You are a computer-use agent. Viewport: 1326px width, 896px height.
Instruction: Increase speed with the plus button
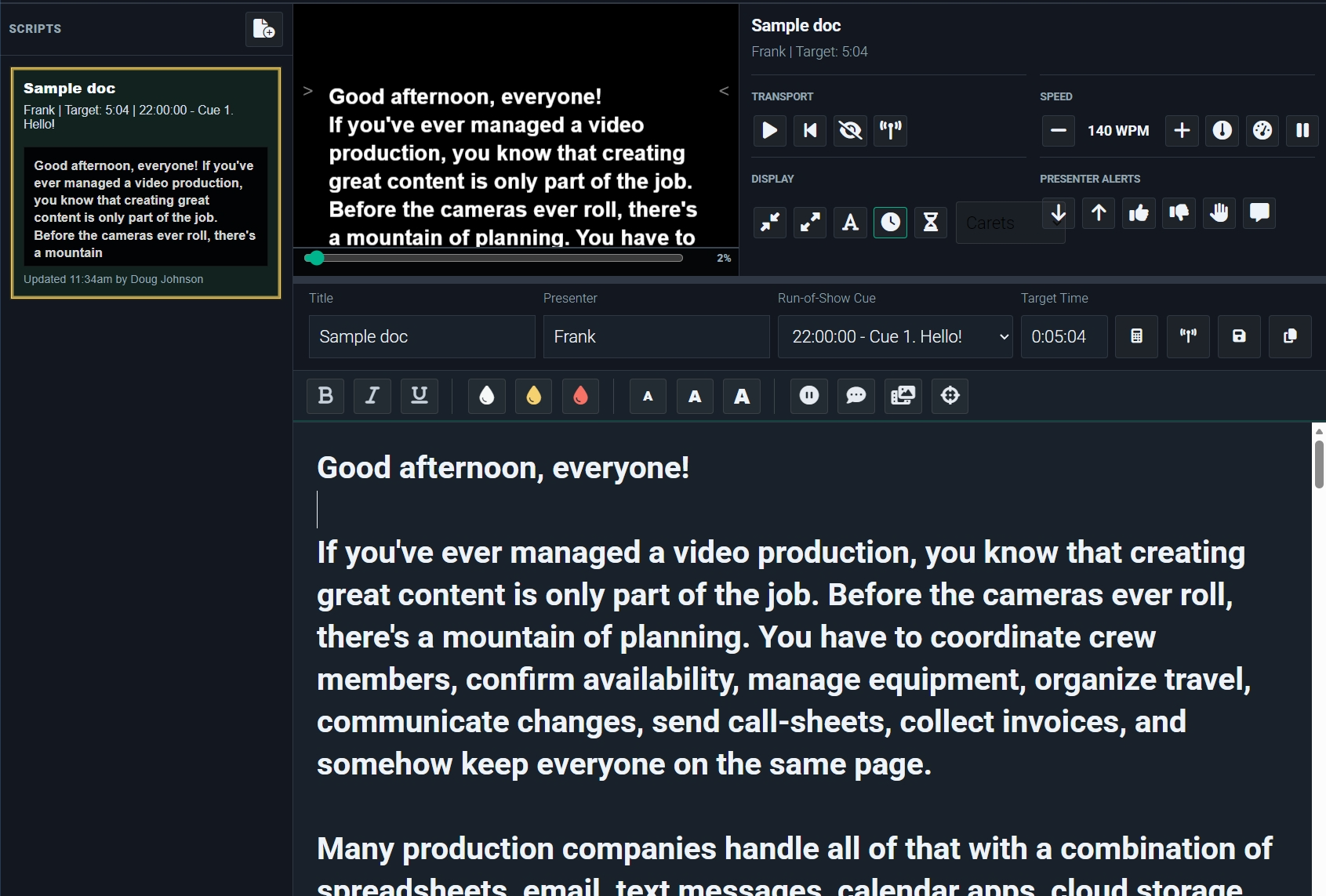click(1183, 130)
